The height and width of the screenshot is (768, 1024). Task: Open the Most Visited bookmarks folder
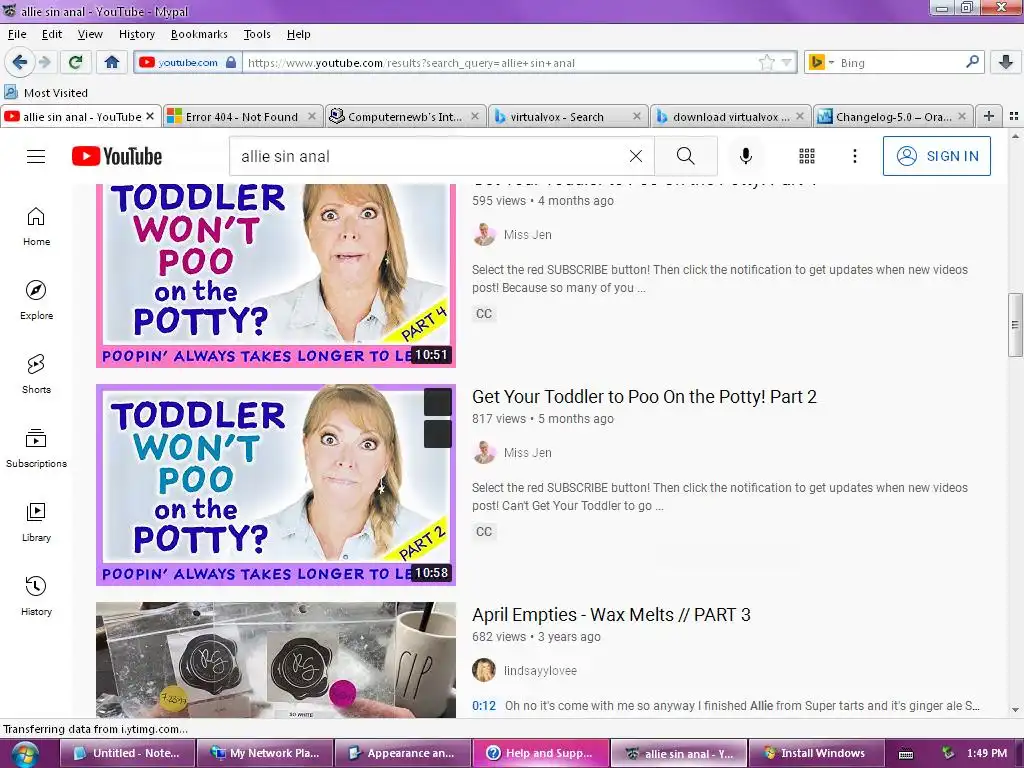[46, 93]
